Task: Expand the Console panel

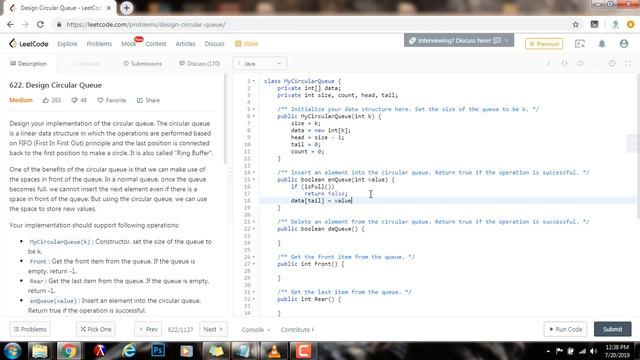Action: 256,329
